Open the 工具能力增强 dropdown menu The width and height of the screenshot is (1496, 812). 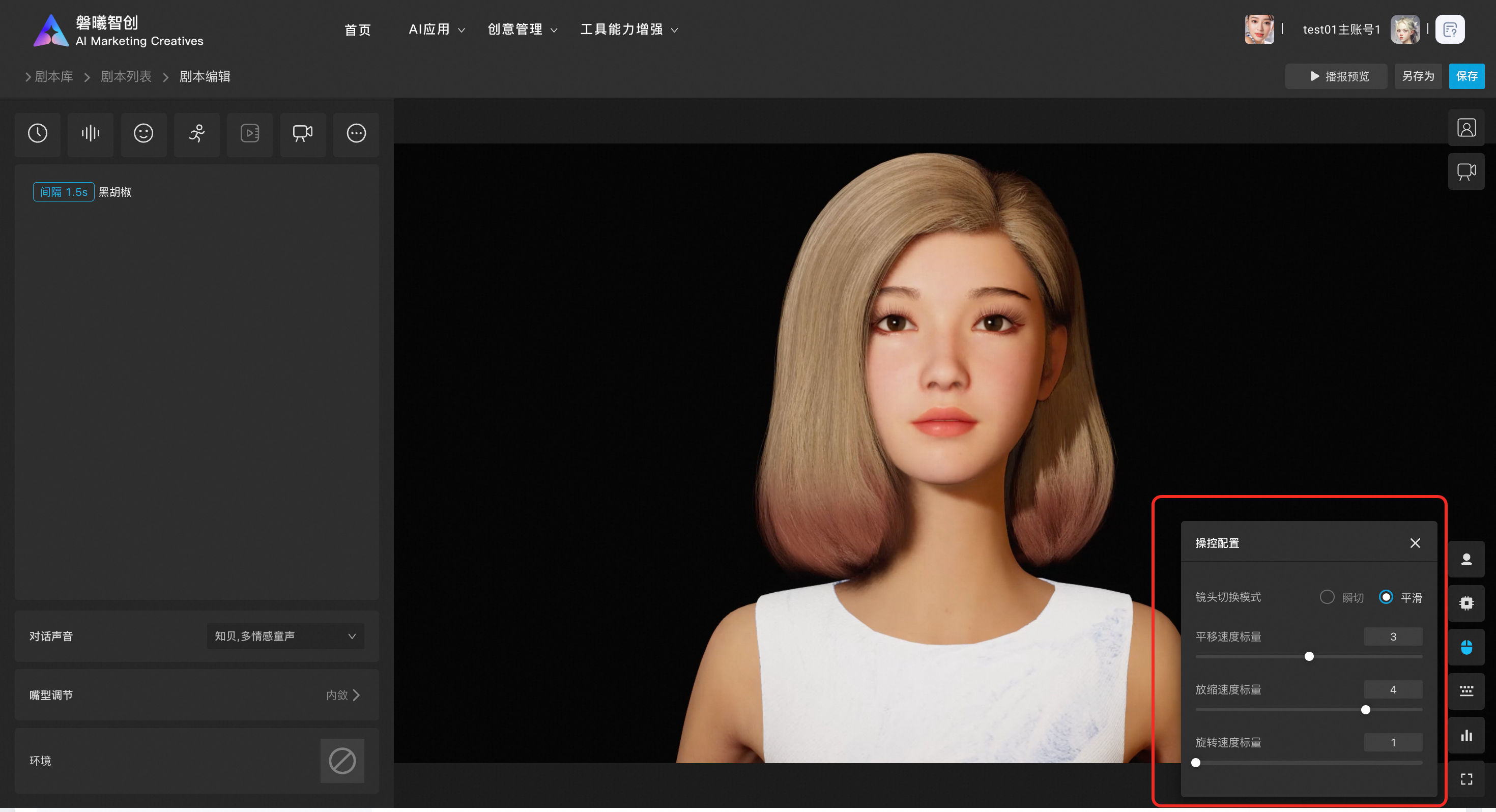pos(629,29)
